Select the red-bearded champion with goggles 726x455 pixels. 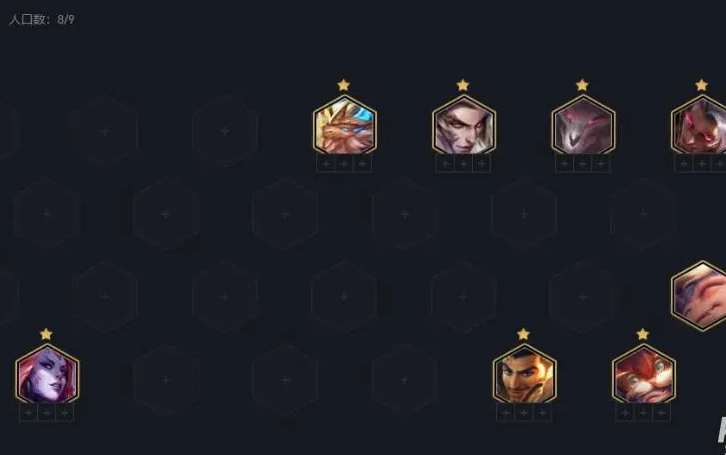644,374
